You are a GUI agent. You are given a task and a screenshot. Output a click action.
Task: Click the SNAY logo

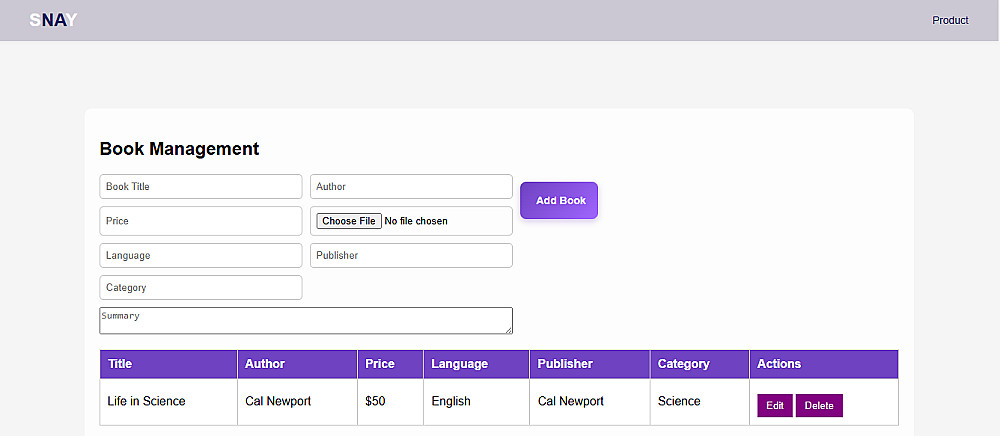tap(53, 20)
